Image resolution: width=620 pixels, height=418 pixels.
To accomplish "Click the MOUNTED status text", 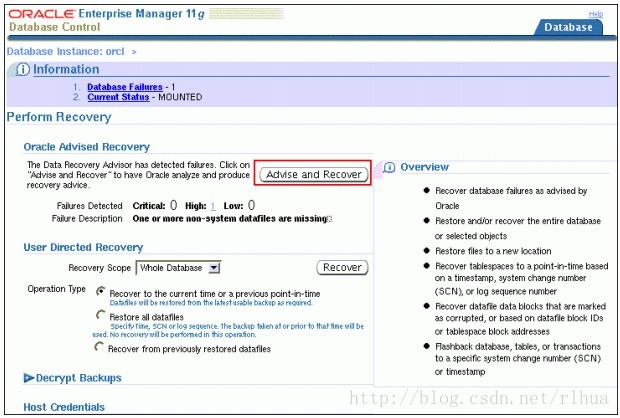I will click(180, 97).
